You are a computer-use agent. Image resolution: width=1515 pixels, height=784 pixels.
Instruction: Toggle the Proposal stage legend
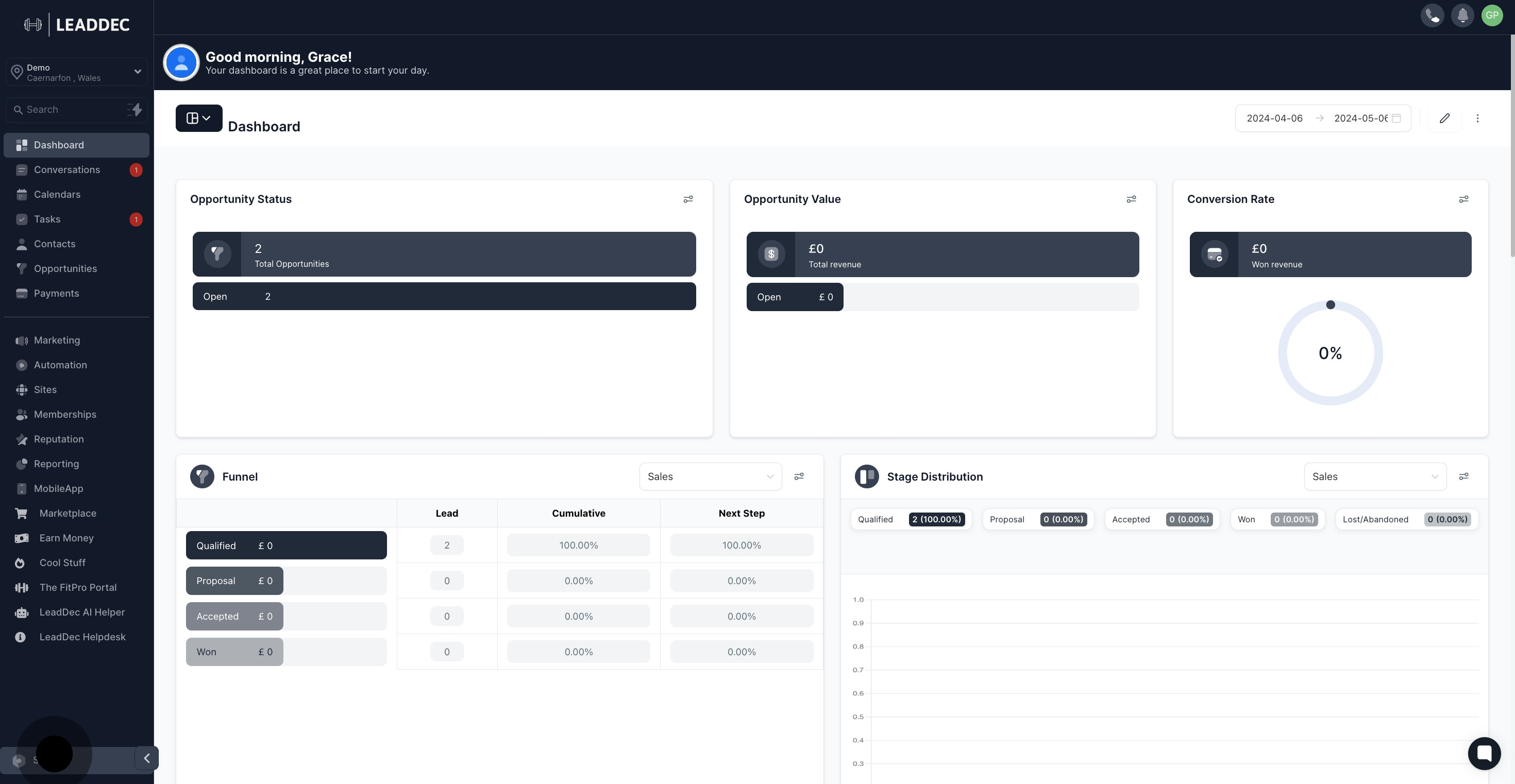[1038, 520]
